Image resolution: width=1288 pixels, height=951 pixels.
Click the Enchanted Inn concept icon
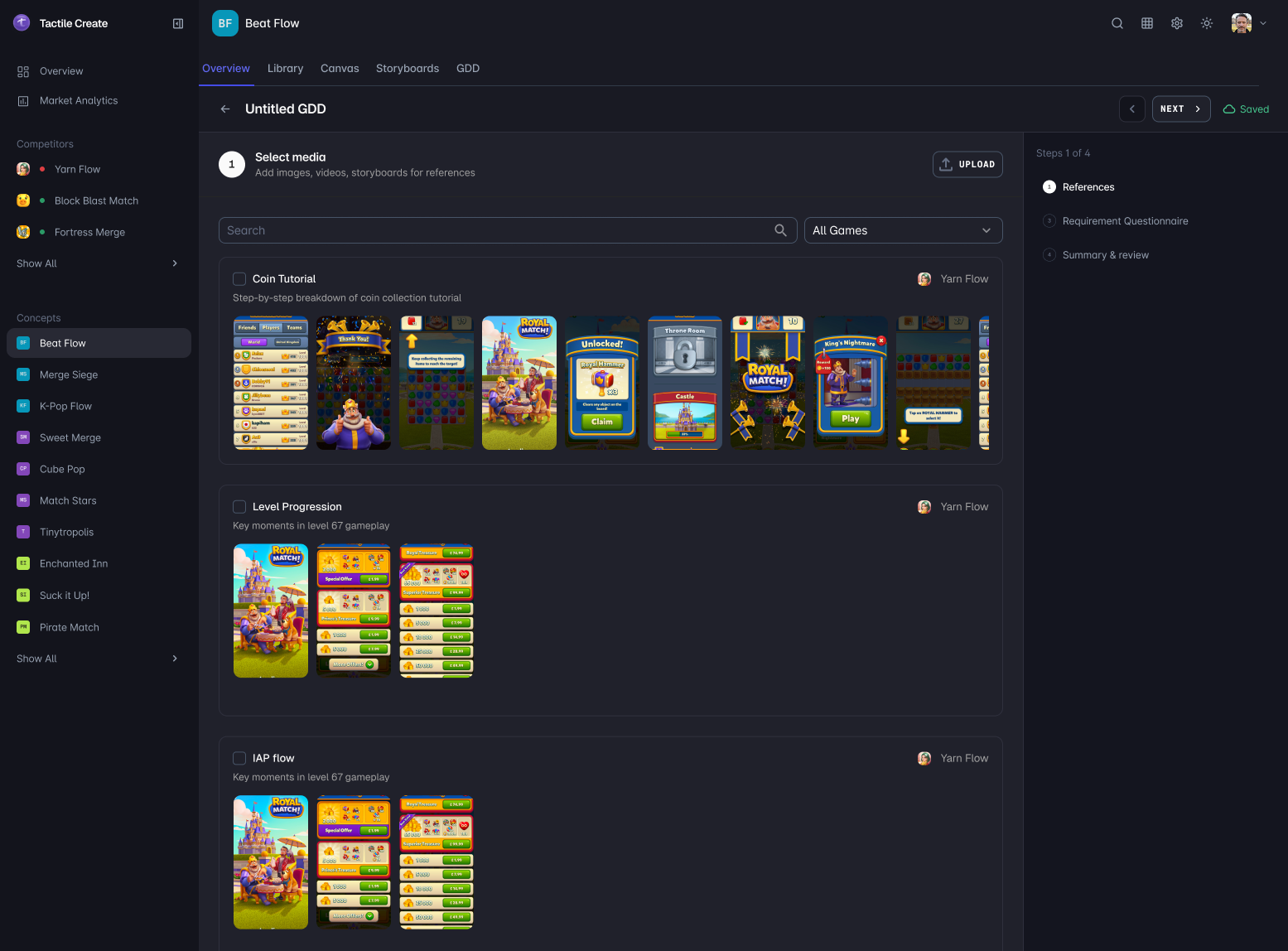23,563
